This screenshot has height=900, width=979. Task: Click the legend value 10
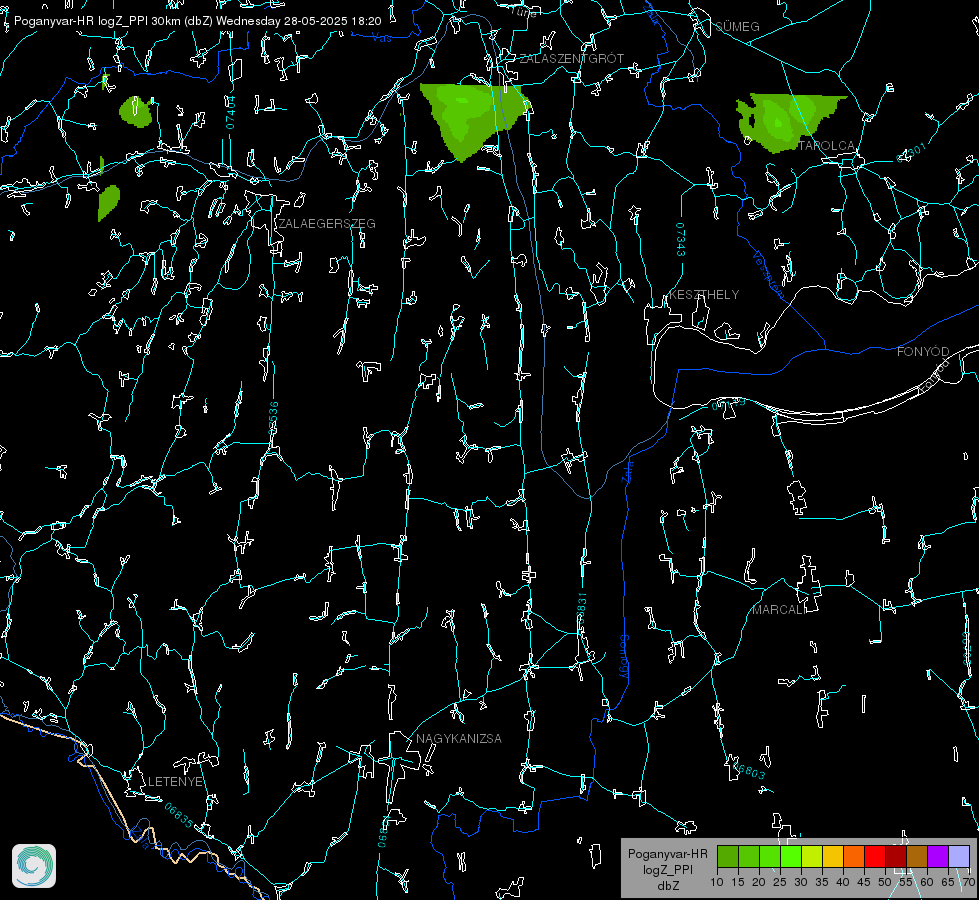[x=717, y=883]
